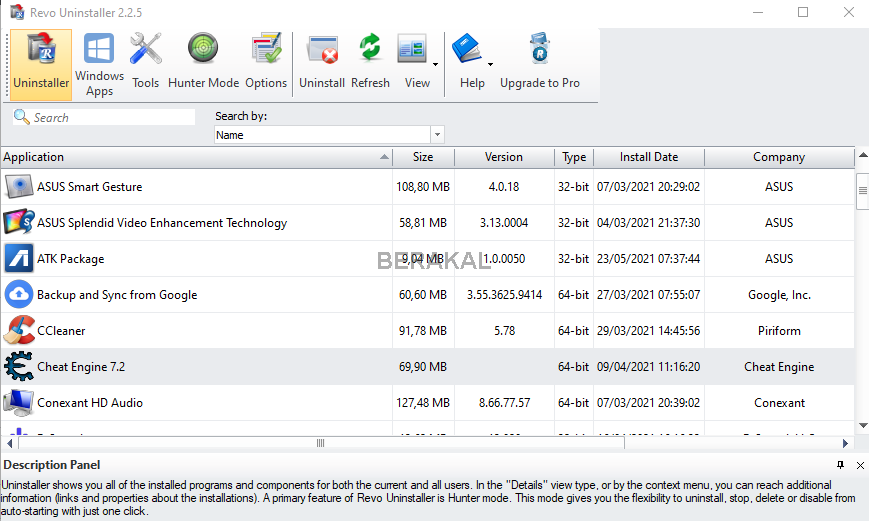Select the Uninstaller toolbar button
The image size is (869, 521).
[x=42, y=64]
